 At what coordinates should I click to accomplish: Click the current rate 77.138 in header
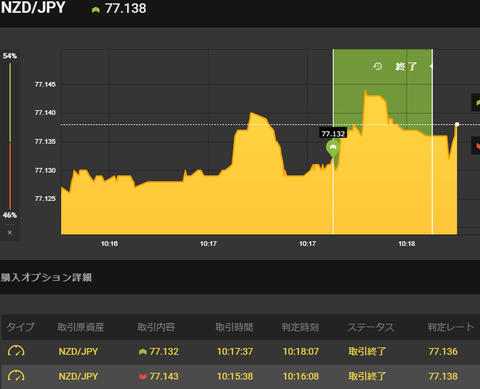126,9
